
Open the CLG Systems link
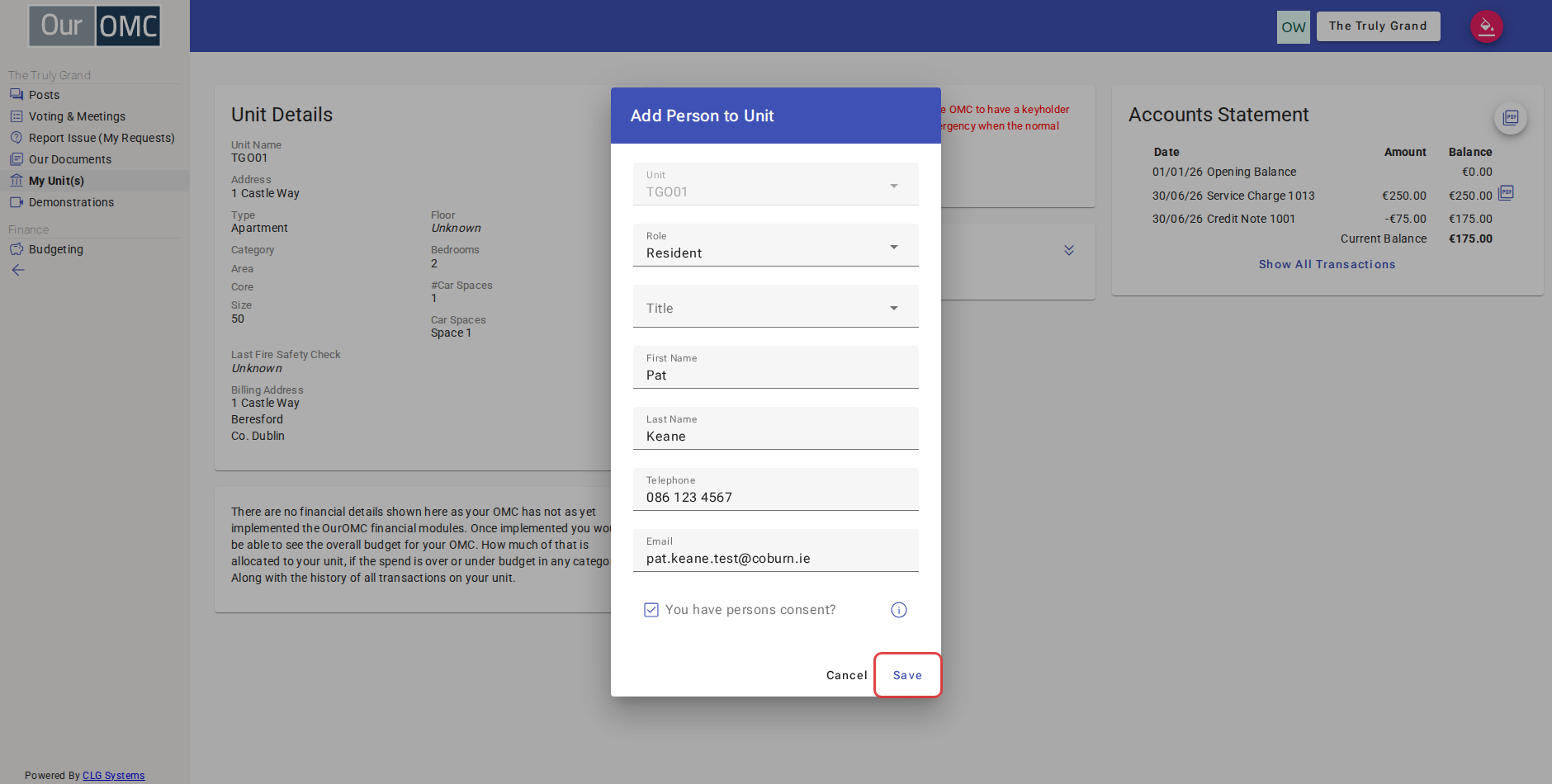(x=114, y=776)
